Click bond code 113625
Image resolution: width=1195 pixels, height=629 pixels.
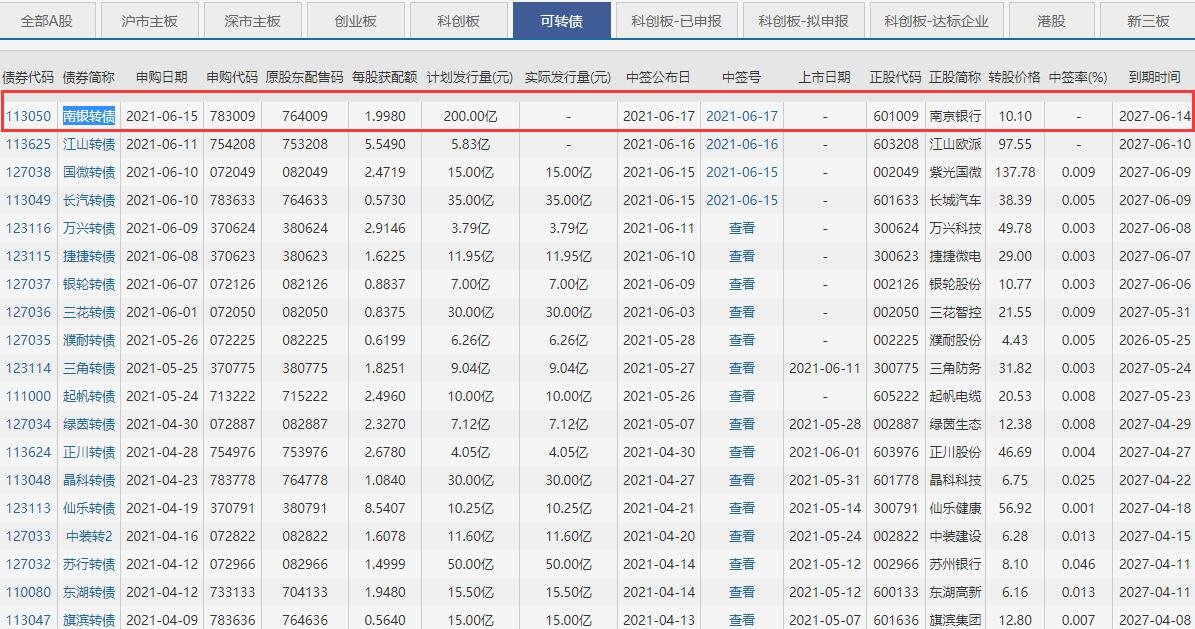point(28,144)
